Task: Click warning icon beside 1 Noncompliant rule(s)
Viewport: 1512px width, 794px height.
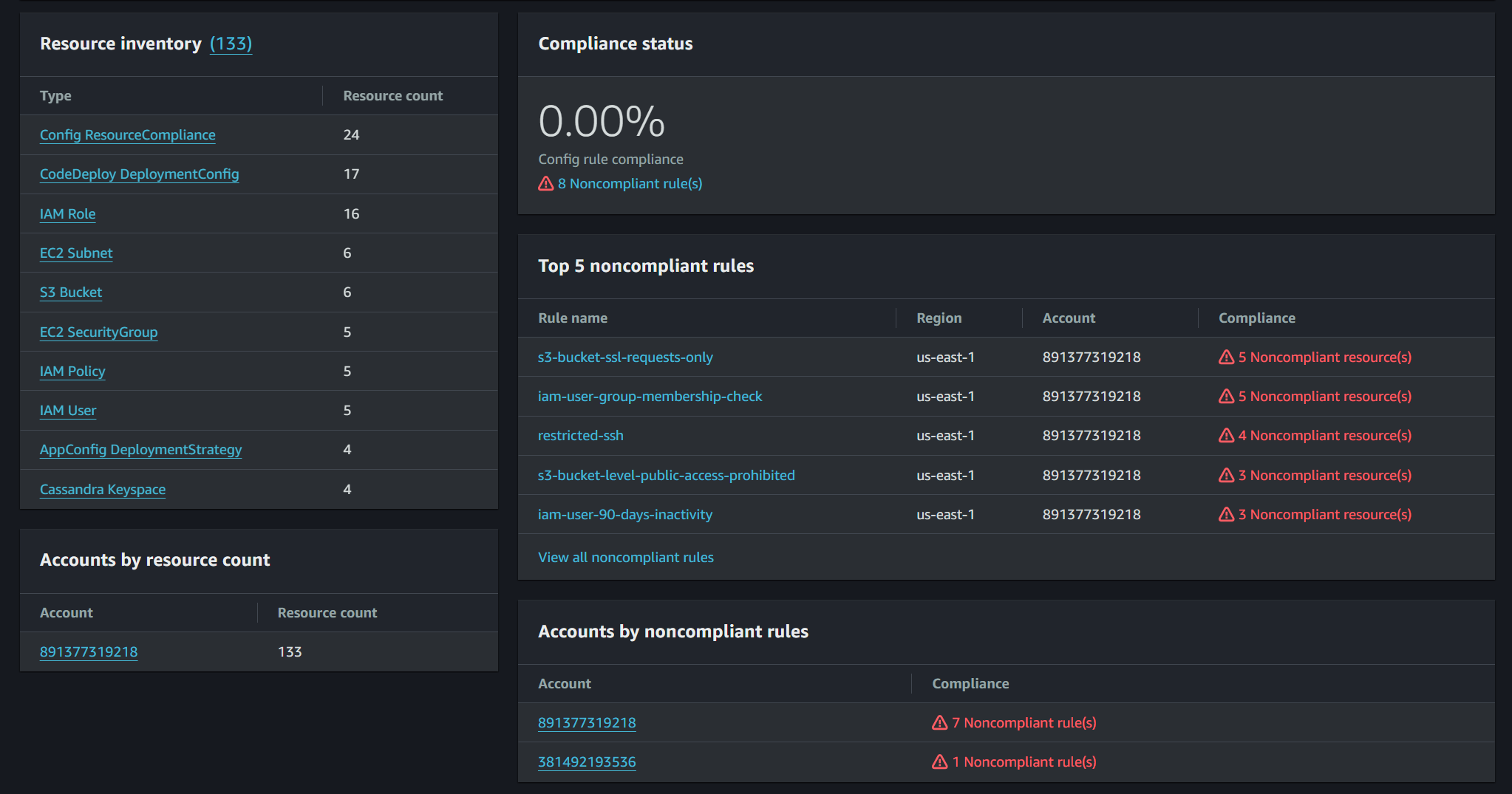Action: tap(939, 762)
